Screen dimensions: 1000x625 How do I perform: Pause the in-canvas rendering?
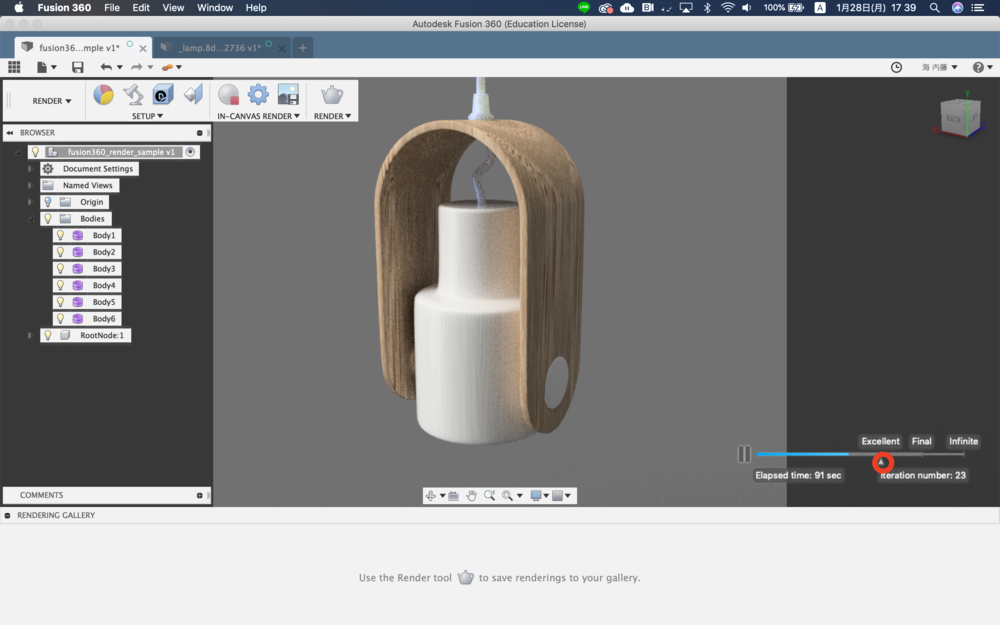point(744,454)
